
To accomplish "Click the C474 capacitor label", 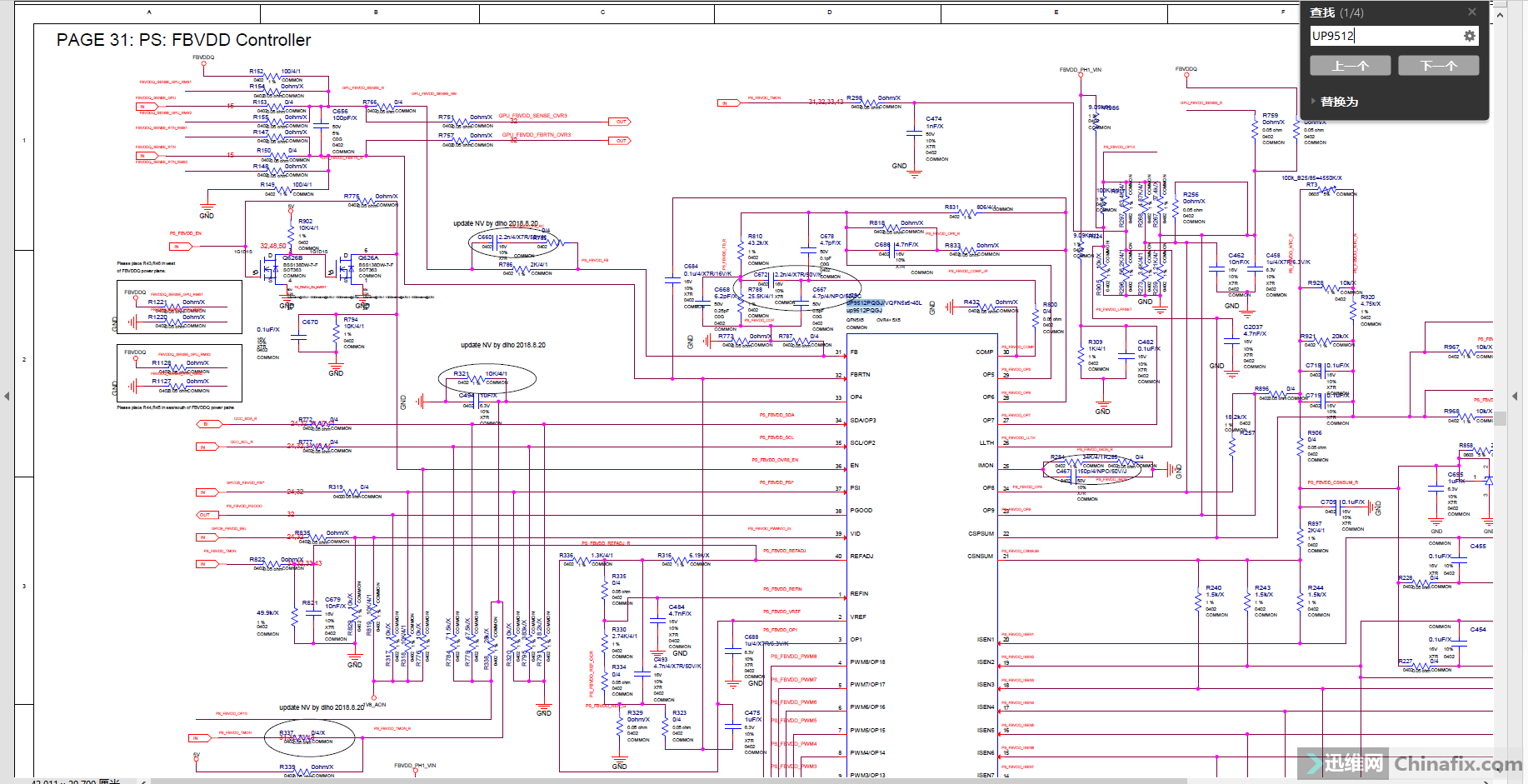I will tap(933, 118).
